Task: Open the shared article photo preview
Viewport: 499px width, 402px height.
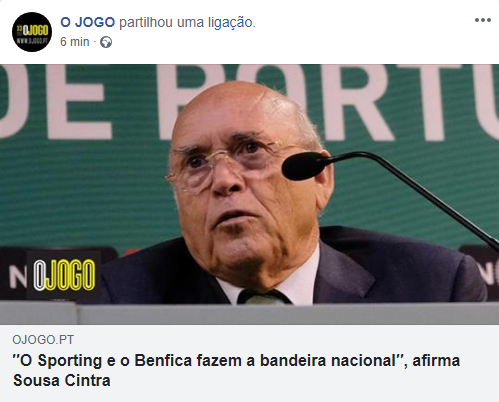Action: pos(249,194)
